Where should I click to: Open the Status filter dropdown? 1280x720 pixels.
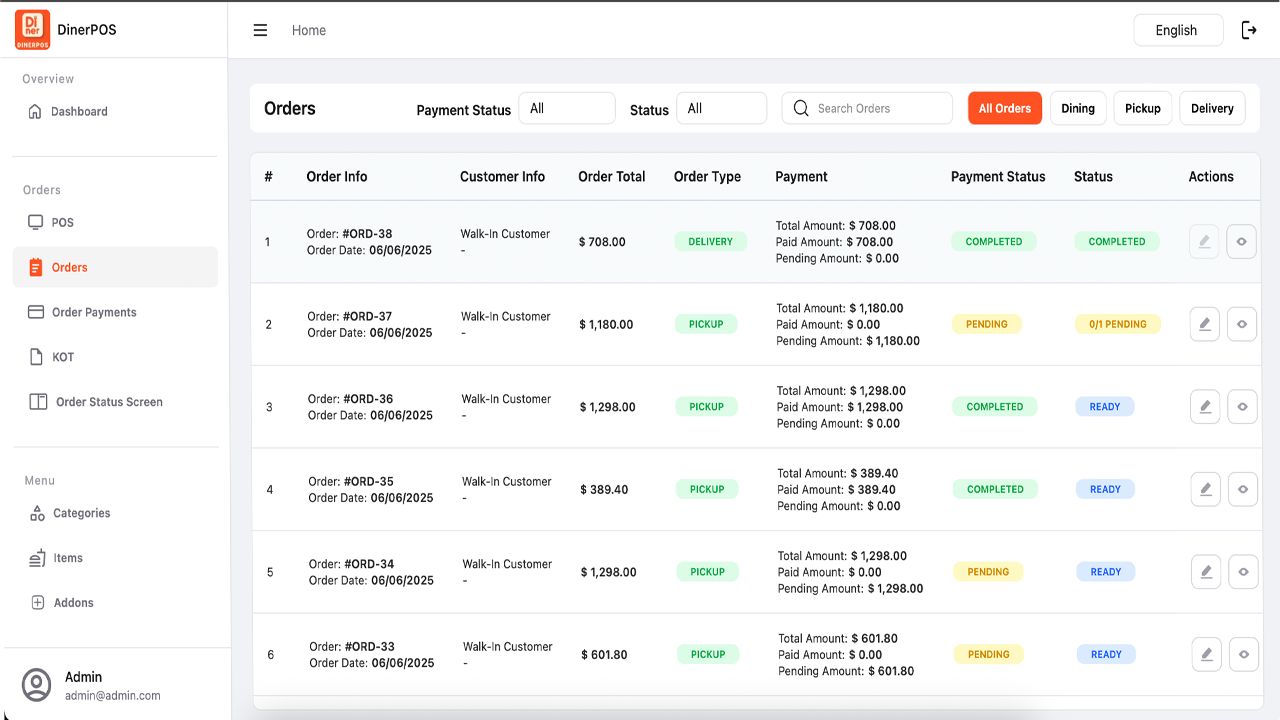click(x=721, y=108)
